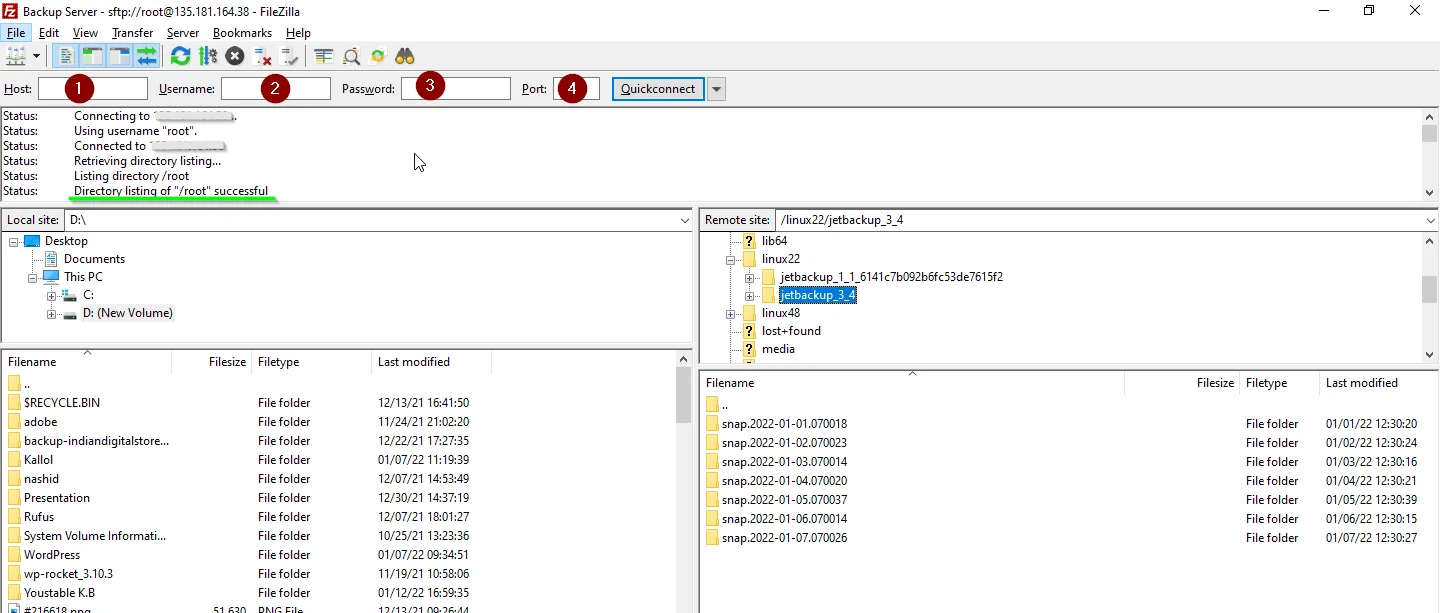Open the Remote site path dropdown
The image size is (1440, 613).
coord(1430,220)
